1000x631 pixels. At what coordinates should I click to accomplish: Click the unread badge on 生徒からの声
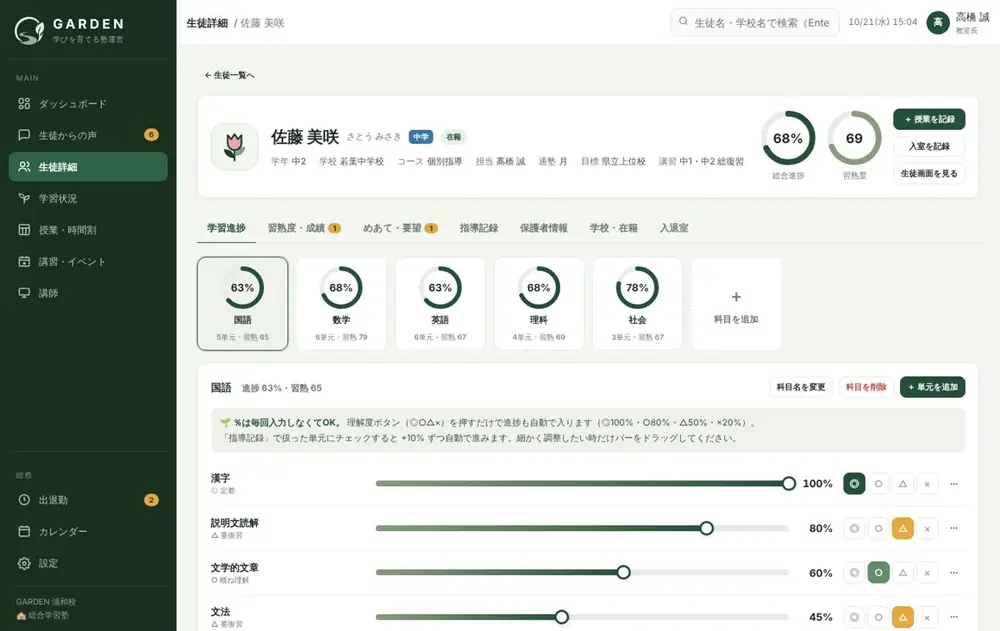tap(151, 135)
